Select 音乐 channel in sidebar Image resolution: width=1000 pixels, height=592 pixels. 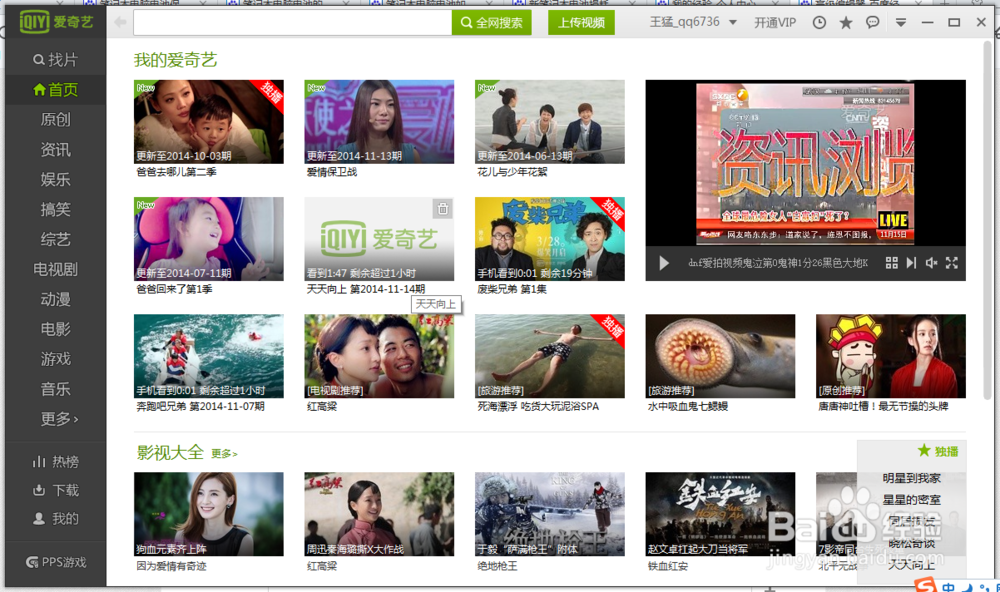(55, 389)
